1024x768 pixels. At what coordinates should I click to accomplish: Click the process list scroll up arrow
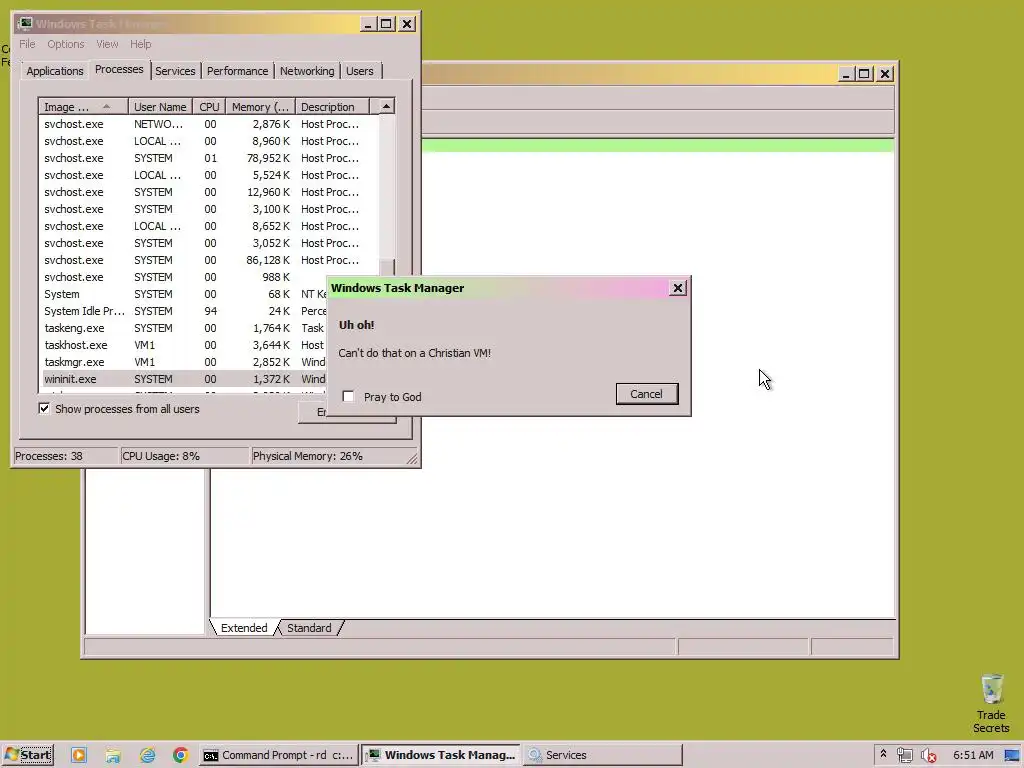387,106
